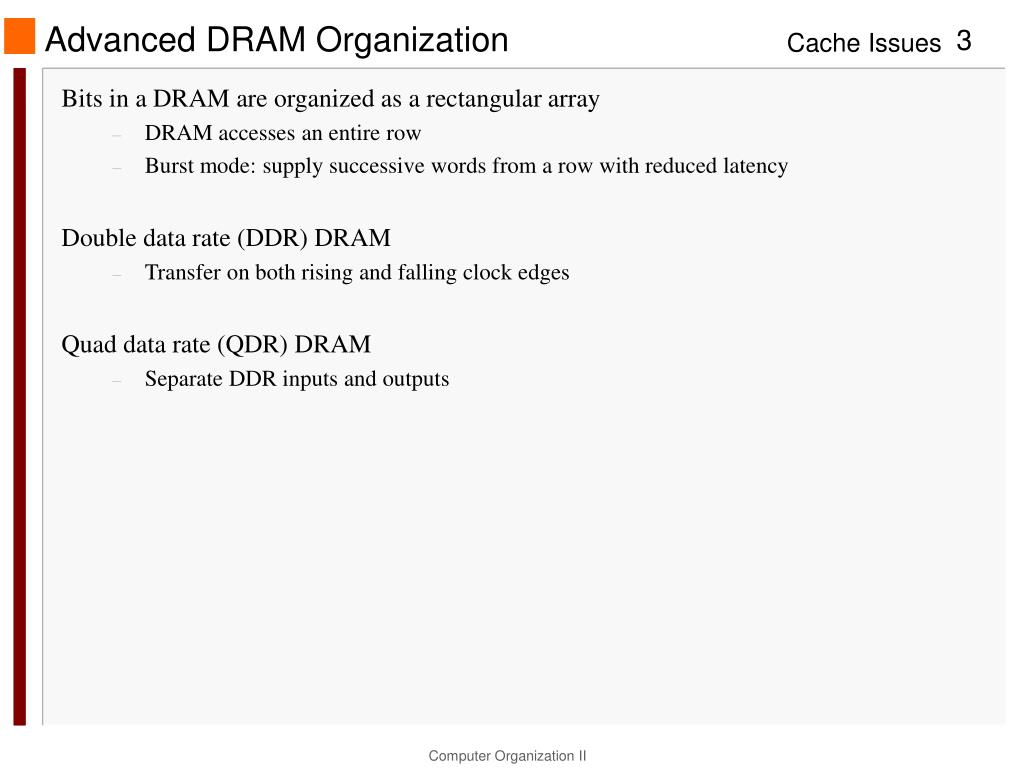Click the 'Cache Issues' section label
This screenshot has width=1024, height=768.
[x=863, y=43]
